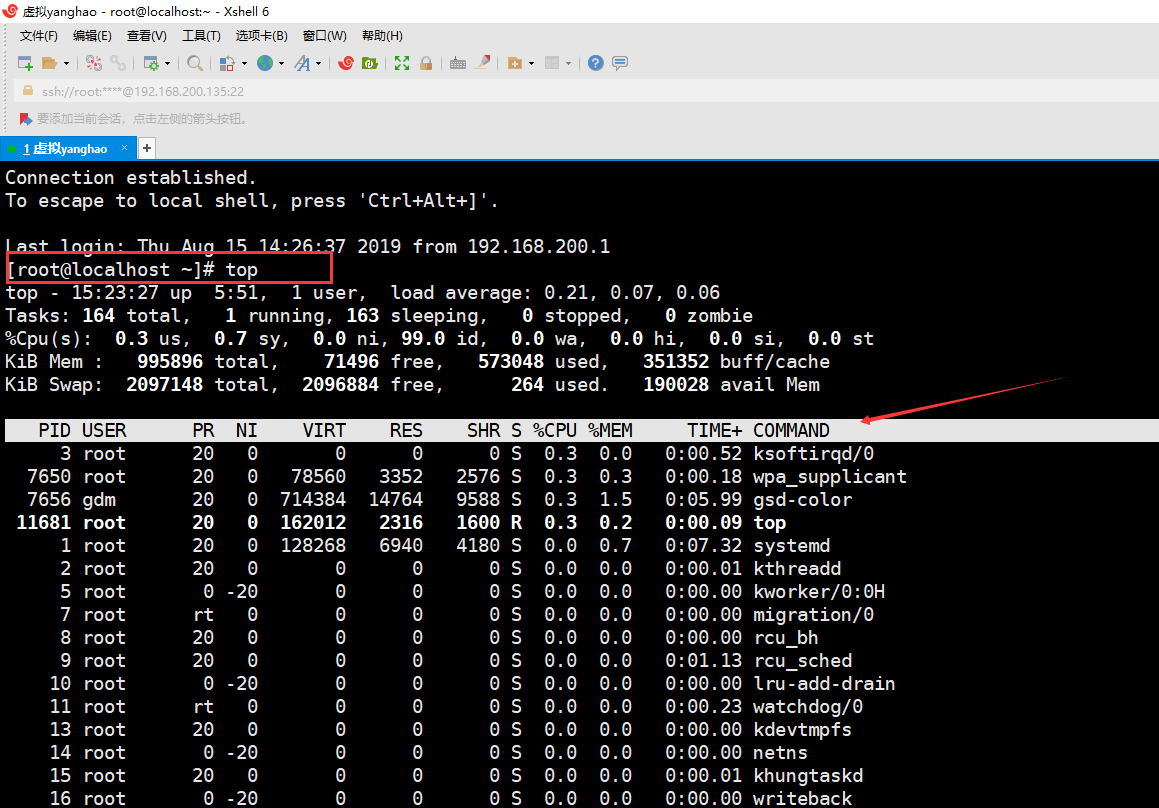Viewport: 1159px width, 808px height.
Task: Launch the green Xftp file transfer icon
Action: (x=370, y=64)
